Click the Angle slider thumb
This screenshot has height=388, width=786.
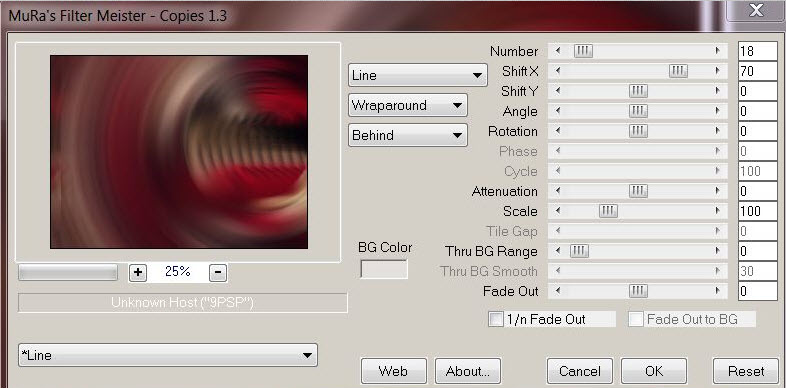pyautogui.click(x=638, y=111)
